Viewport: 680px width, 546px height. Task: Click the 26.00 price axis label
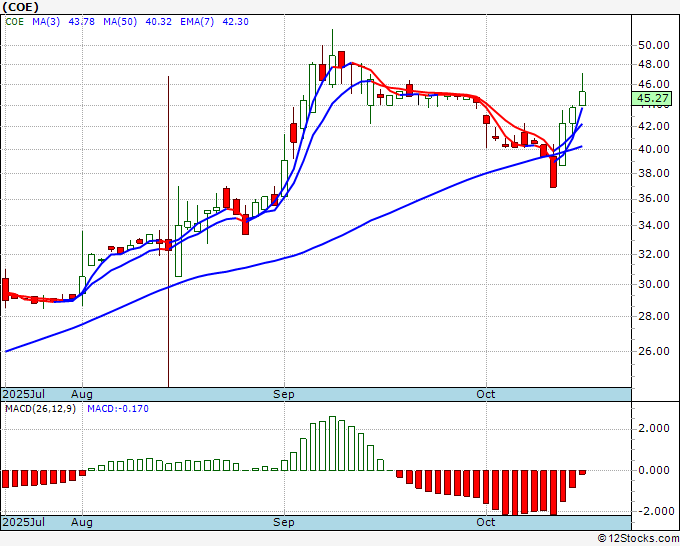tap(654, 351)
